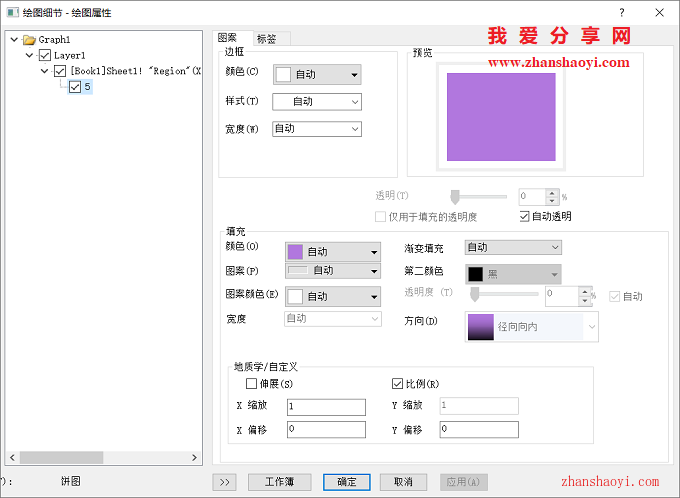680x498 pixels.
Task: Click the 饼图 plot type label
Action: [70, 482]
